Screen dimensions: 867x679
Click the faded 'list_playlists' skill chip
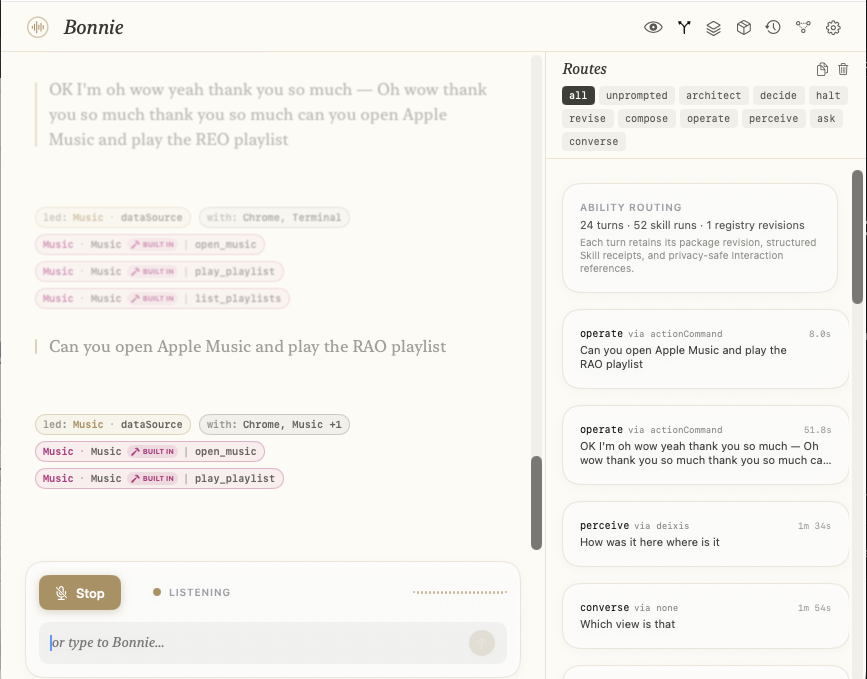tap(162, 299)
